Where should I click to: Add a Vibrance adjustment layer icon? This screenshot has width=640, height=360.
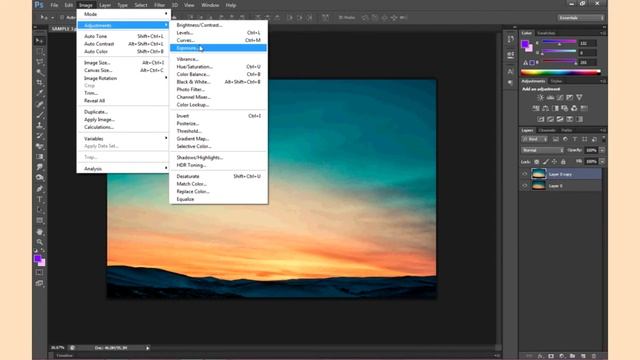click(579, 98)
